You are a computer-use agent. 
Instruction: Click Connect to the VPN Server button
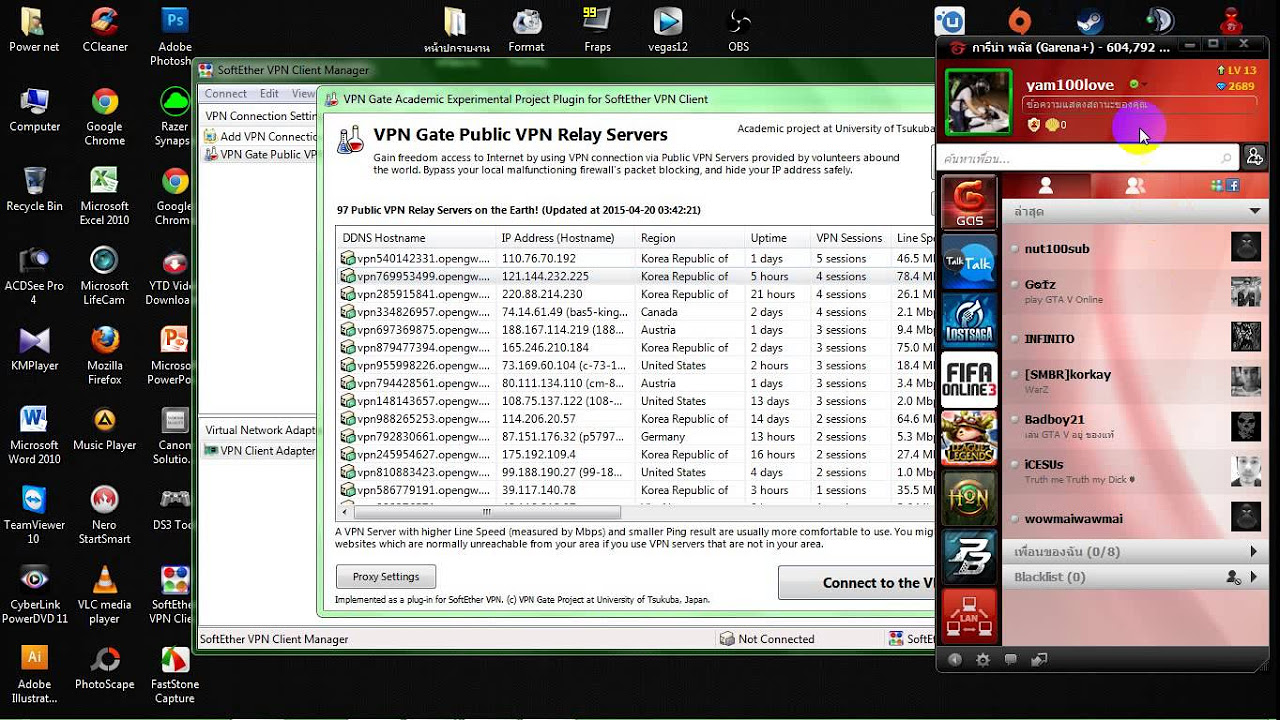857,583
